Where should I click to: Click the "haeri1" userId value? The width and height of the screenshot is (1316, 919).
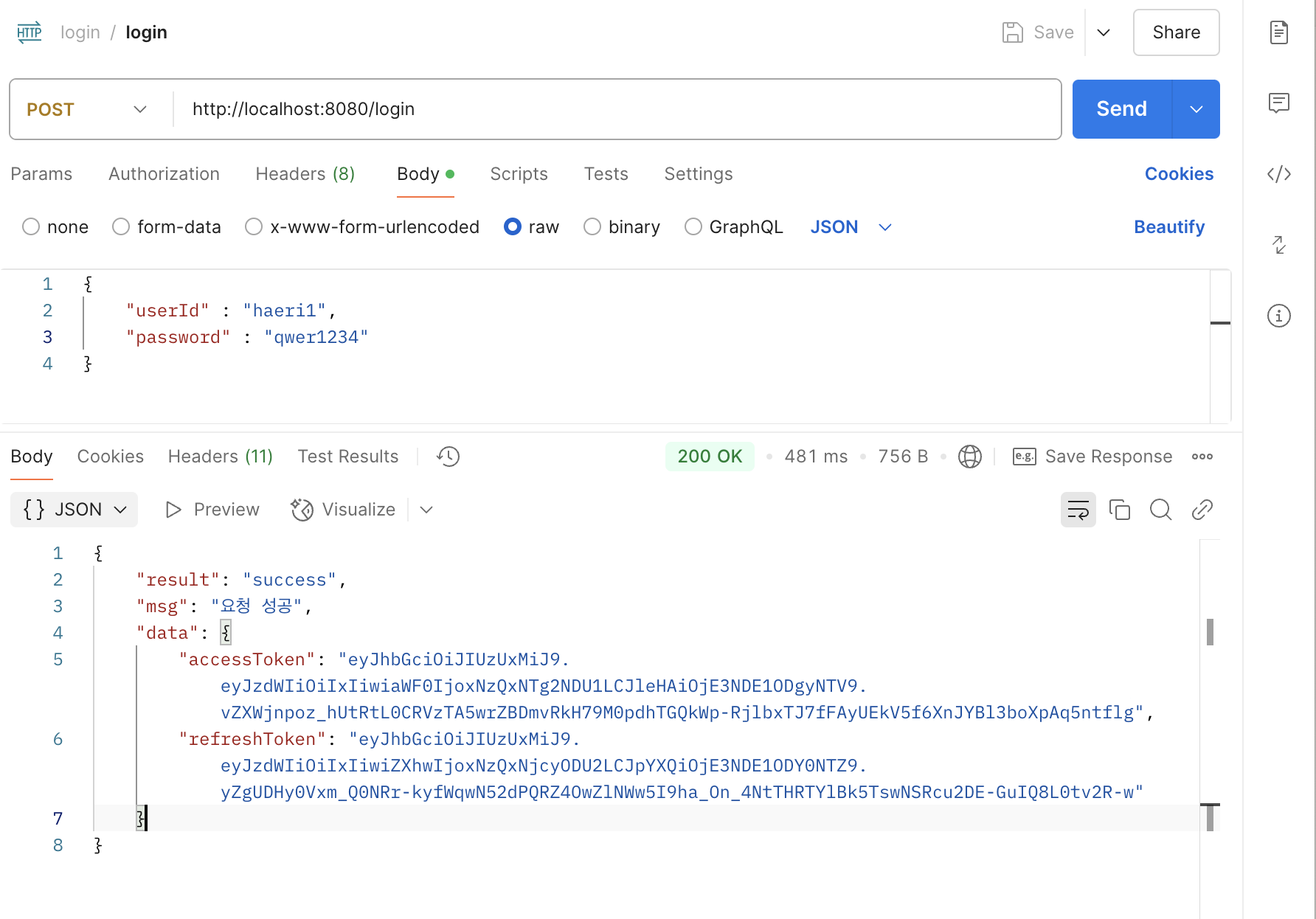point(285,311)
